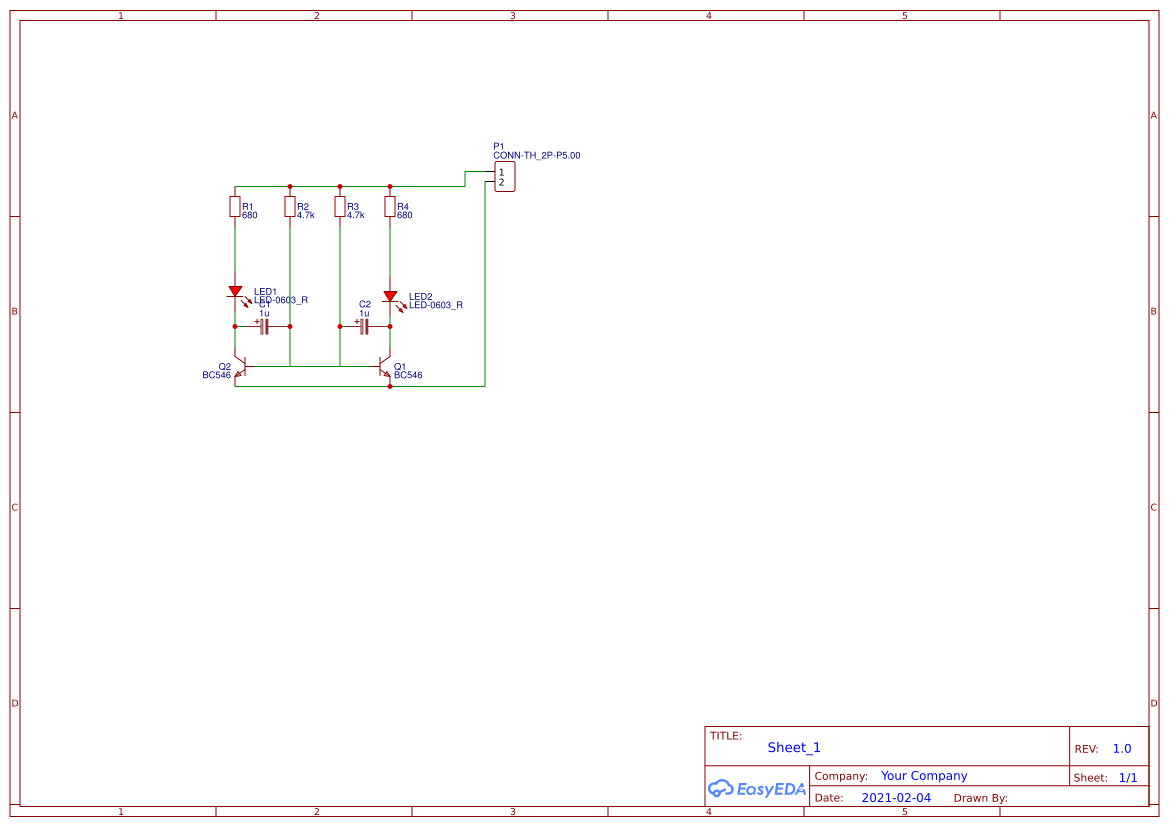Select the C1 capacitor symbol
The image size is (1169, 827).
pos(264,327)
